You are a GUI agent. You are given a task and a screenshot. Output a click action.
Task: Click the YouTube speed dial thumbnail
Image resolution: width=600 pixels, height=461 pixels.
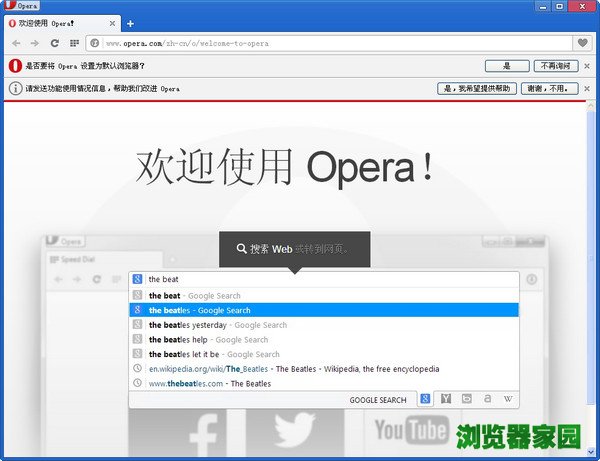[x=412, y=432]
